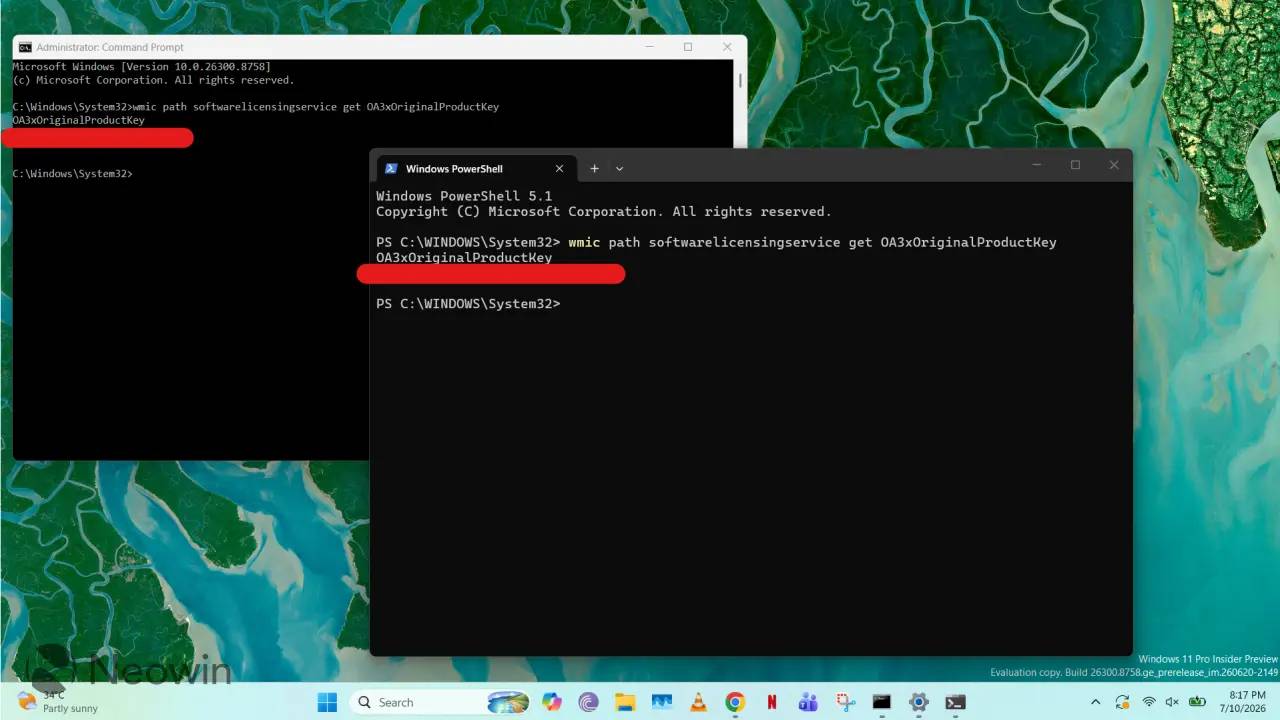Viewport: 1280px width, 720px height.
Task: Click 'Windows PowerShell 5.1' header text
Action: (x=464, y=196)
